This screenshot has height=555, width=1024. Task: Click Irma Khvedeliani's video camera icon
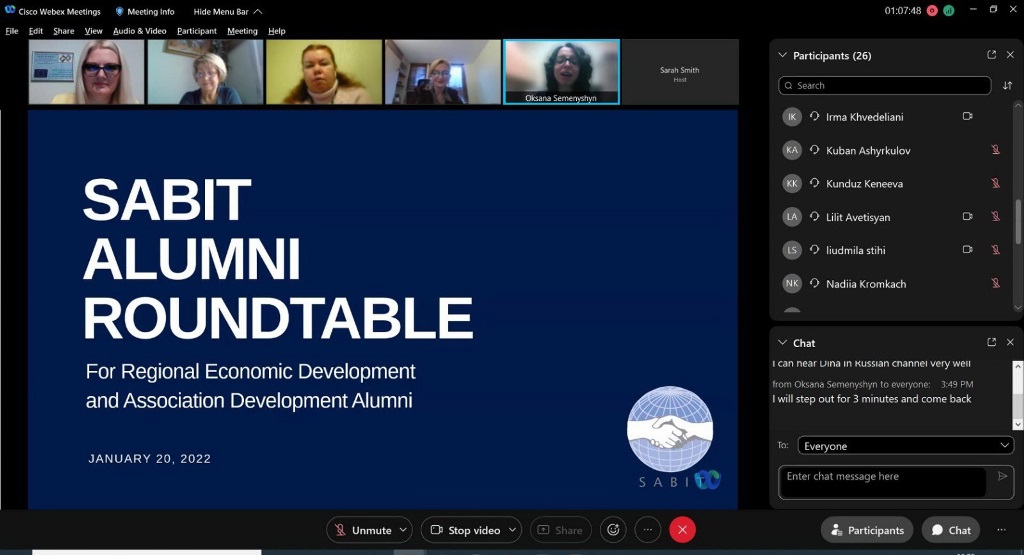[967, 117]
